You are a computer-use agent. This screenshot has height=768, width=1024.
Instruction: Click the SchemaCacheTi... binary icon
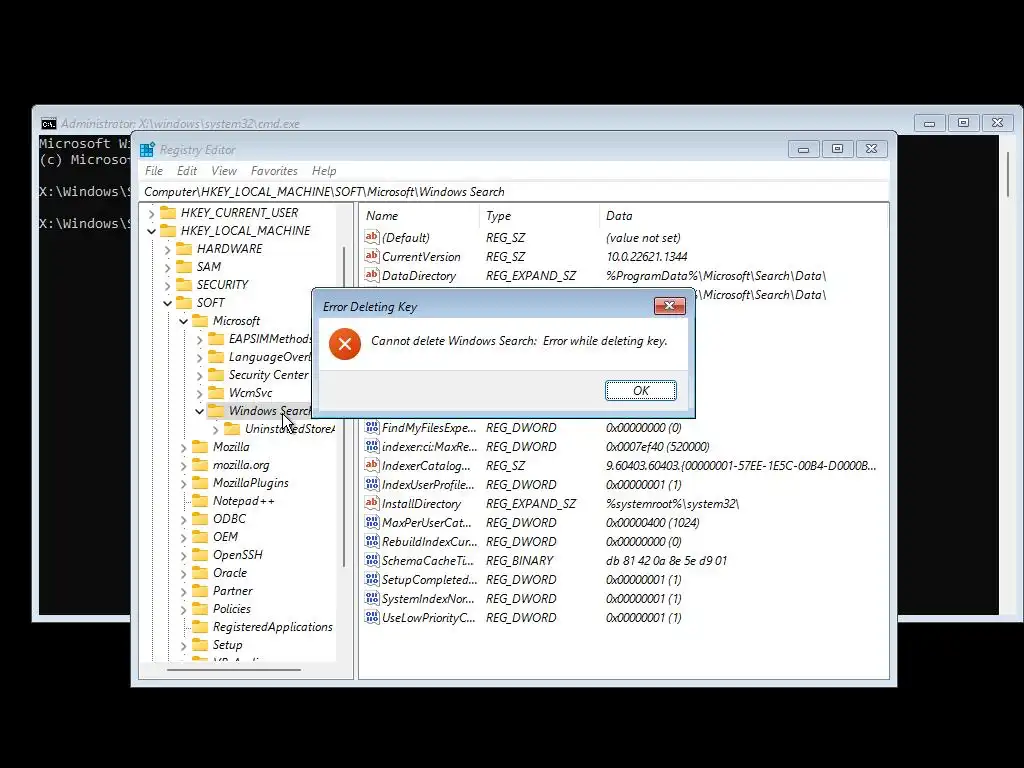[372, 560]
